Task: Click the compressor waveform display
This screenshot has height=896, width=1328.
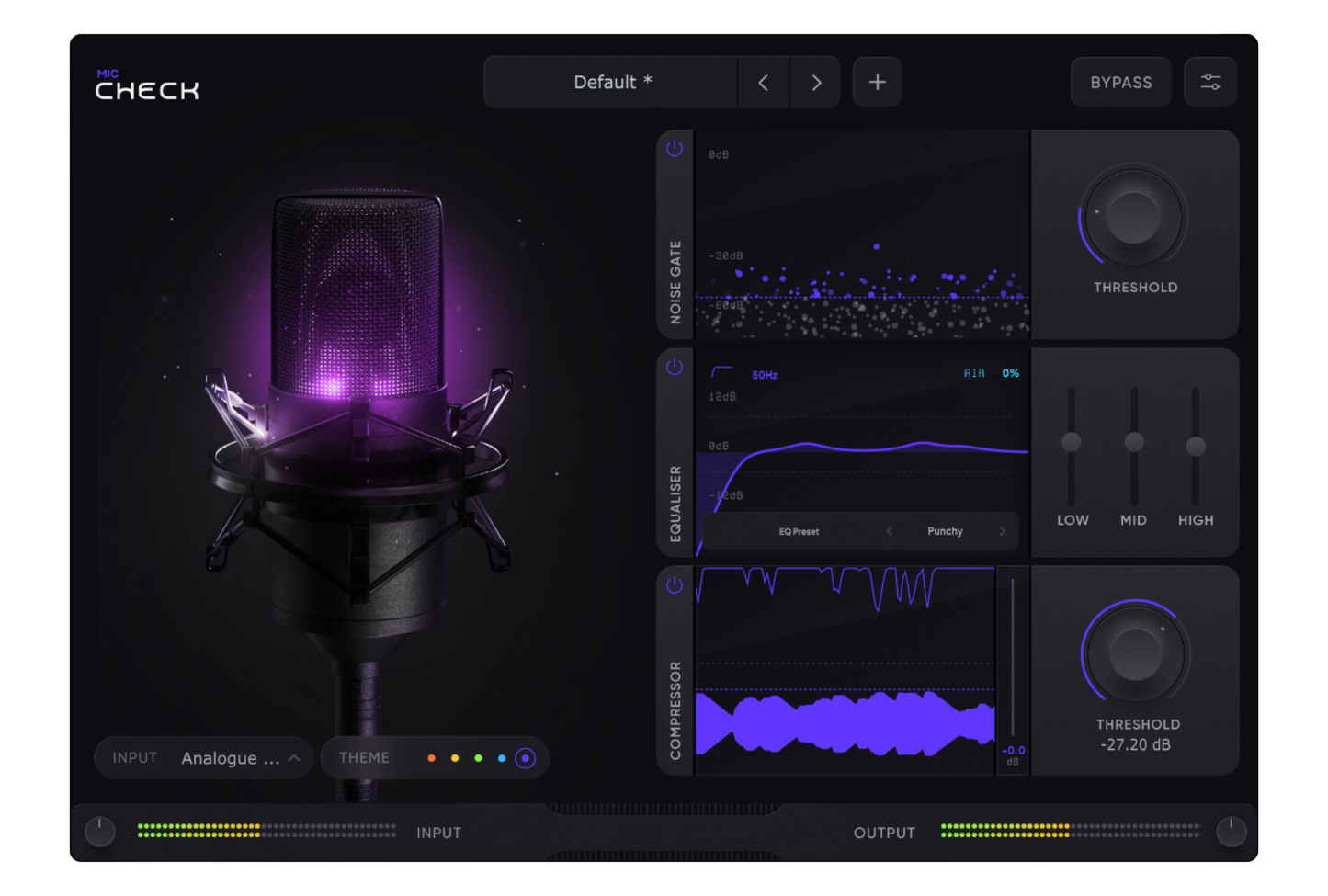Action: [846, 671]
